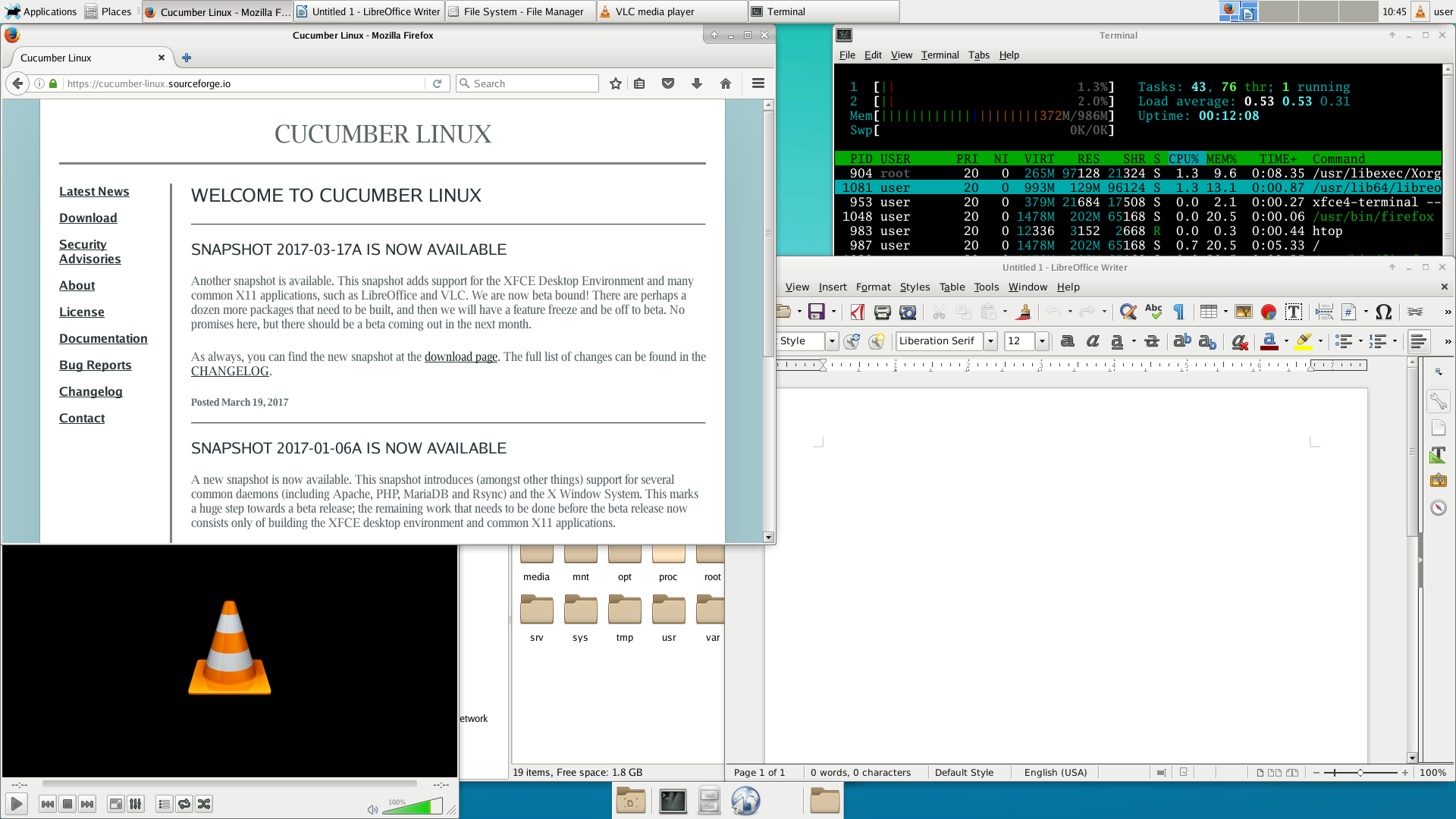
Task: Click the Export as PDF icon in Writer
Action: (857, 312)
